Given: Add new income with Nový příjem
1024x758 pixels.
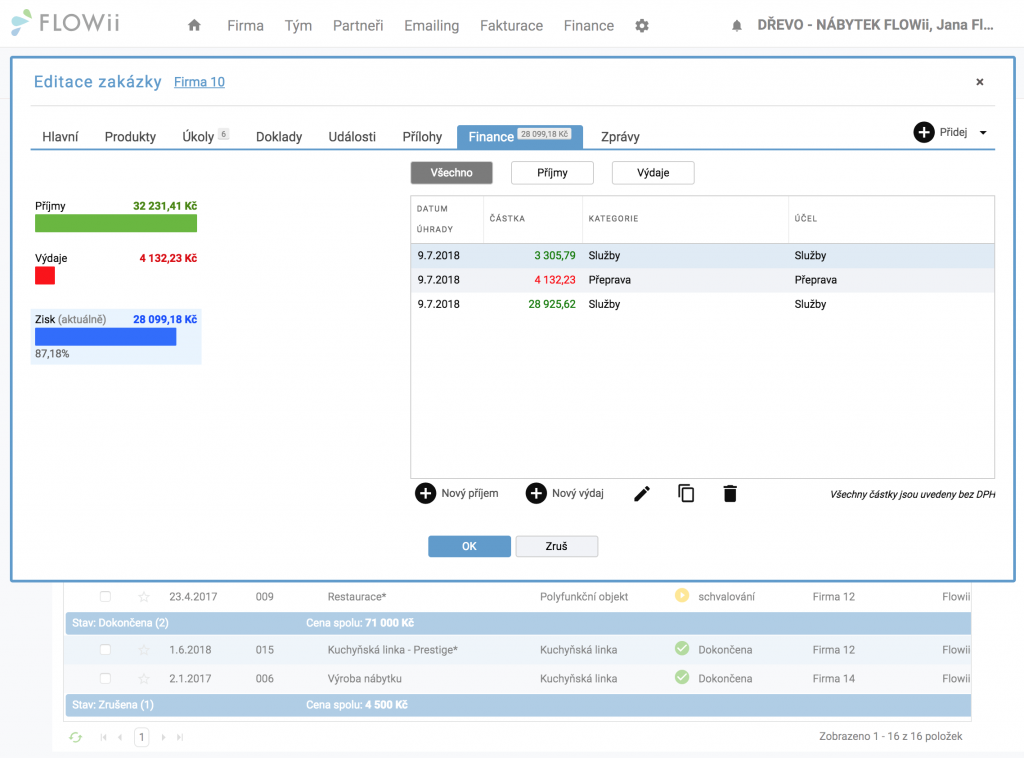Looking at the screenshot, I should tap(456, 493).
